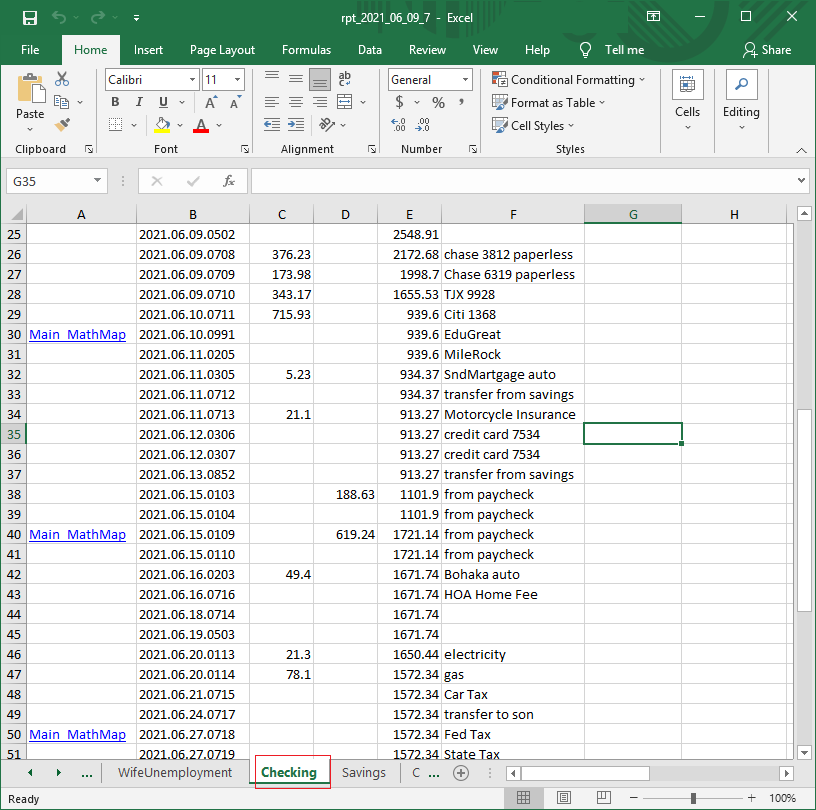Toggle Underline formatting
Screen dimensions: 816x810
tap(163, 102)
